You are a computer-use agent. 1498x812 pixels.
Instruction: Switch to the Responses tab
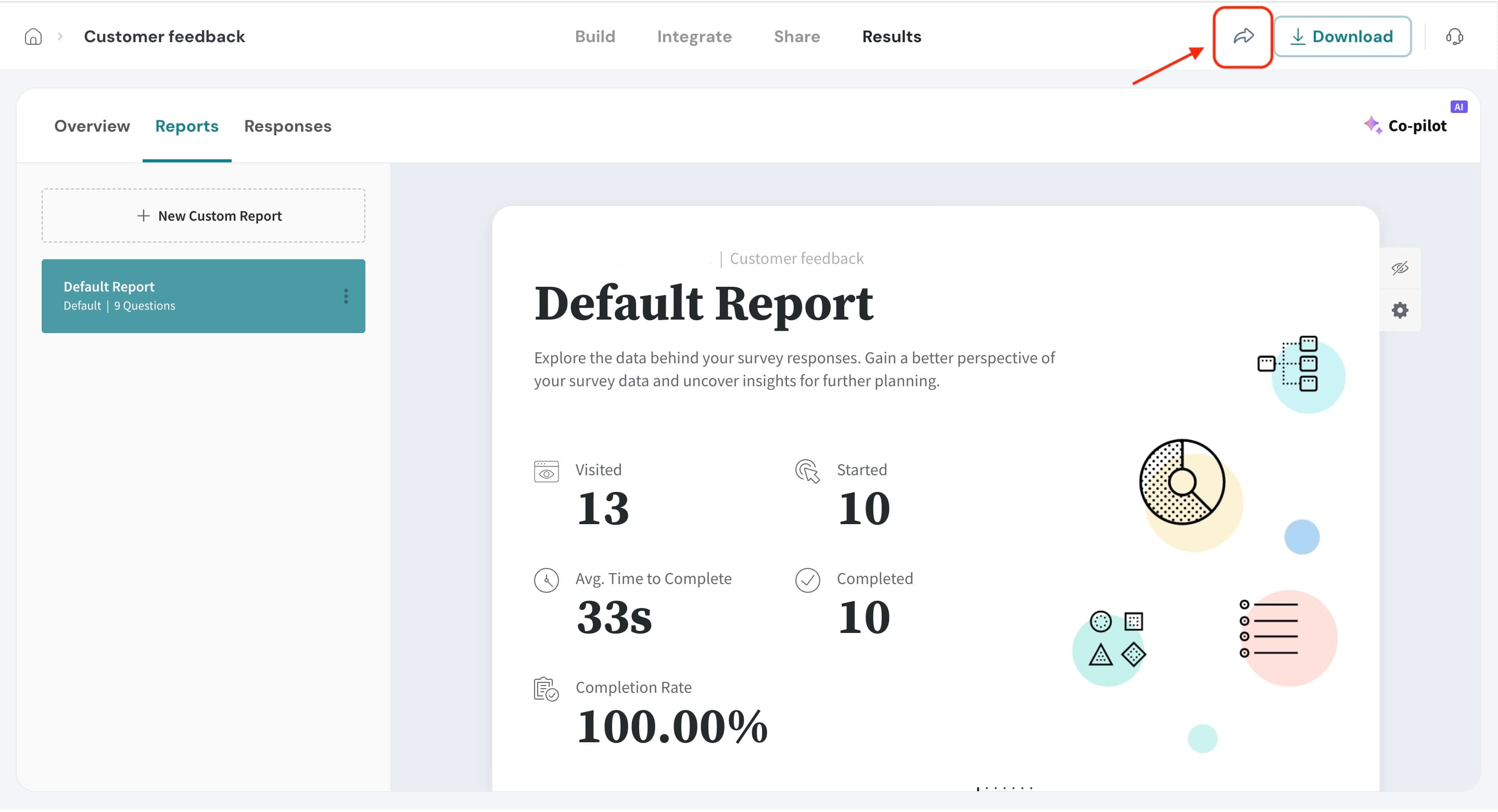(287, 126)
